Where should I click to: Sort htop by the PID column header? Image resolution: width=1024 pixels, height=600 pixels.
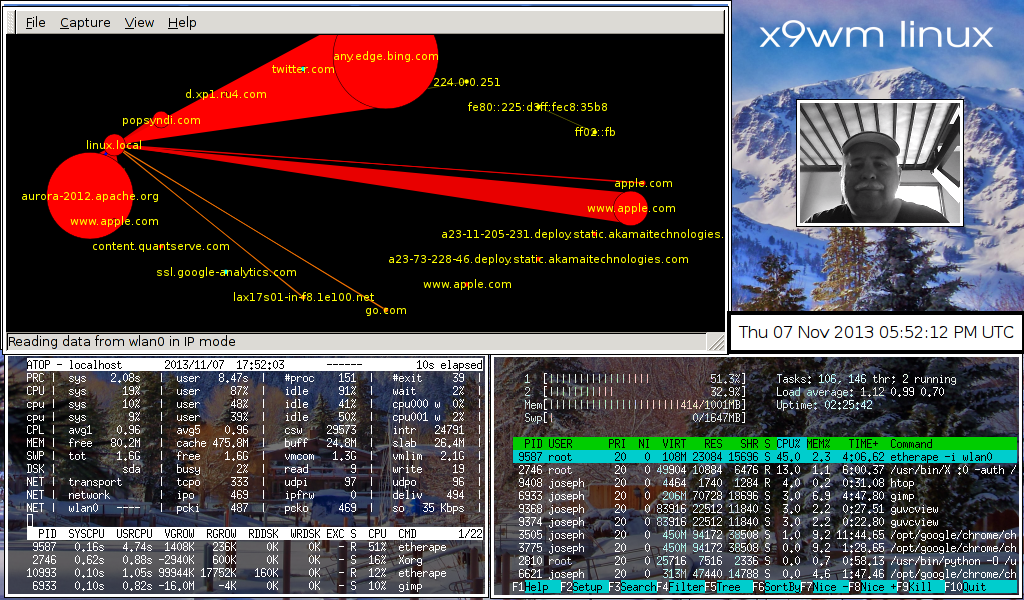534,444
